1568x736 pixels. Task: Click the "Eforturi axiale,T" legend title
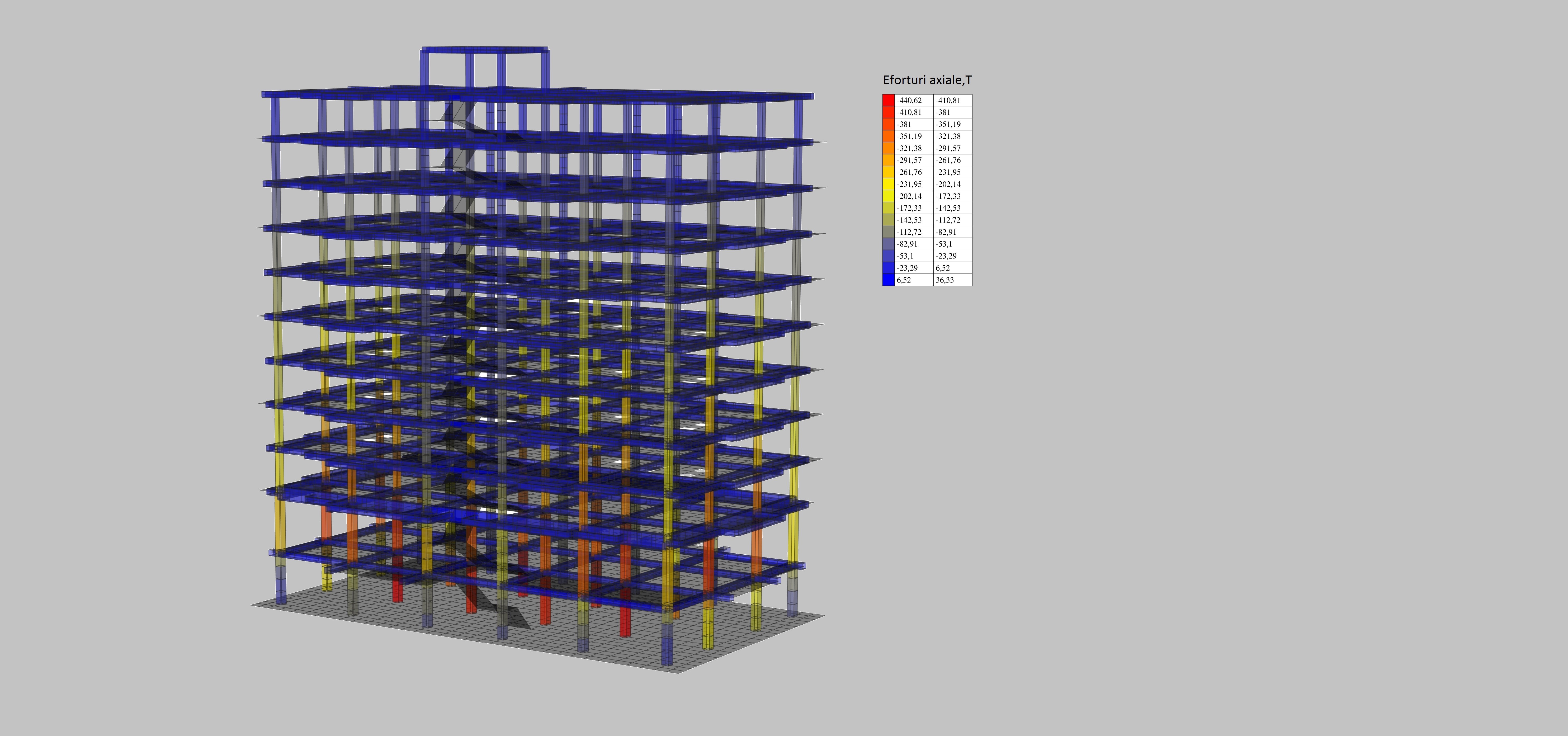[x=927, y=80]
